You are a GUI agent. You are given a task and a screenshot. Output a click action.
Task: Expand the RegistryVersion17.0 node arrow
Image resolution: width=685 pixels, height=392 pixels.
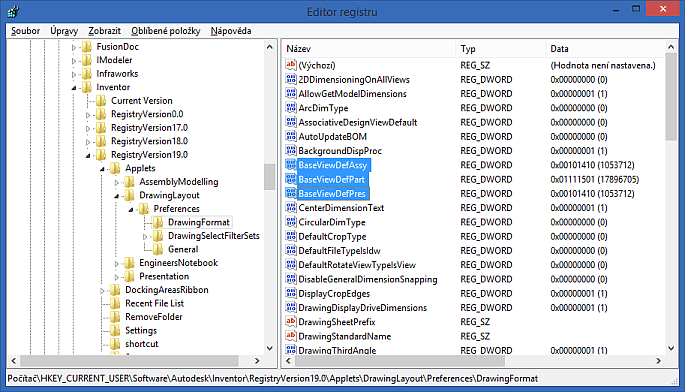tap(88, 128)
